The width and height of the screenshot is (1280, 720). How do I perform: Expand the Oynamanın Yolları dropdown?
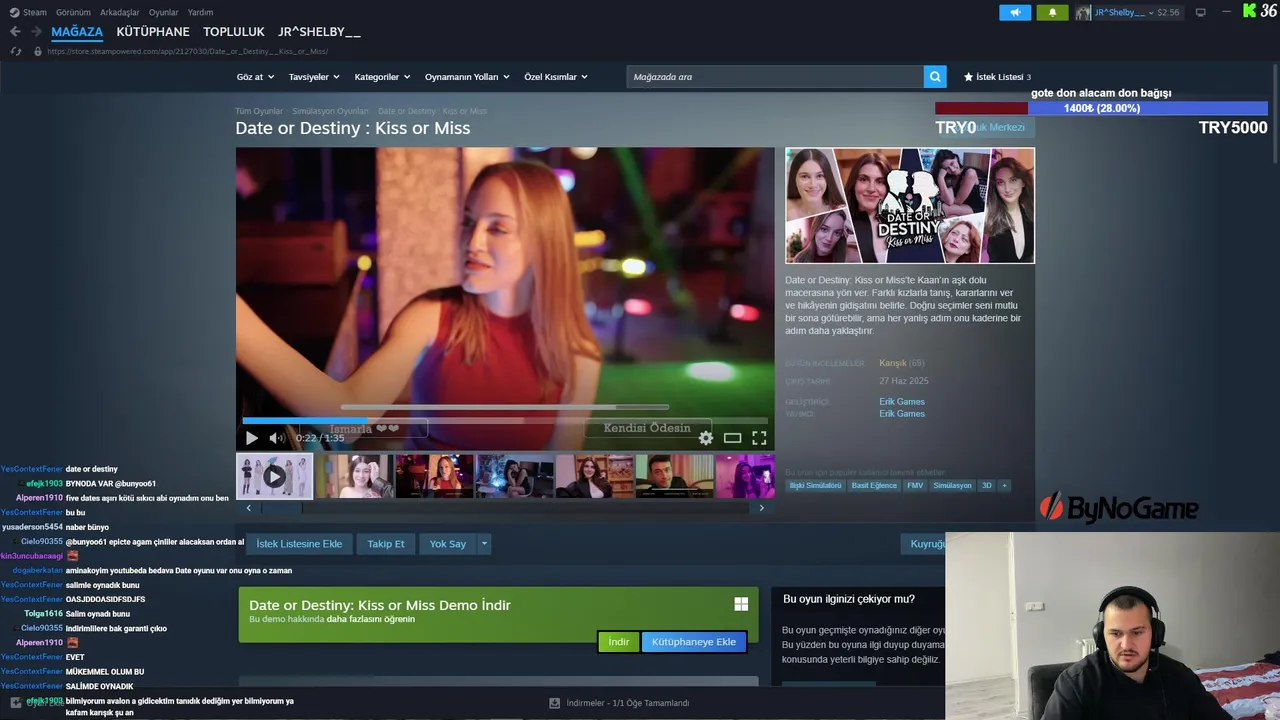pyautogui.click(x=467, y=77)
